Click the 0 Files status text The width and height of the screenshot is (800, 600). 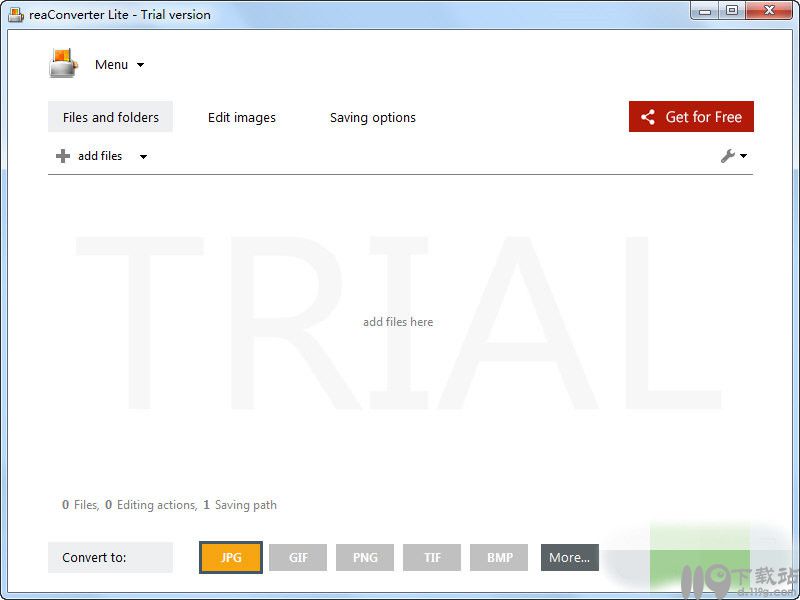click(x=80, y=505)
